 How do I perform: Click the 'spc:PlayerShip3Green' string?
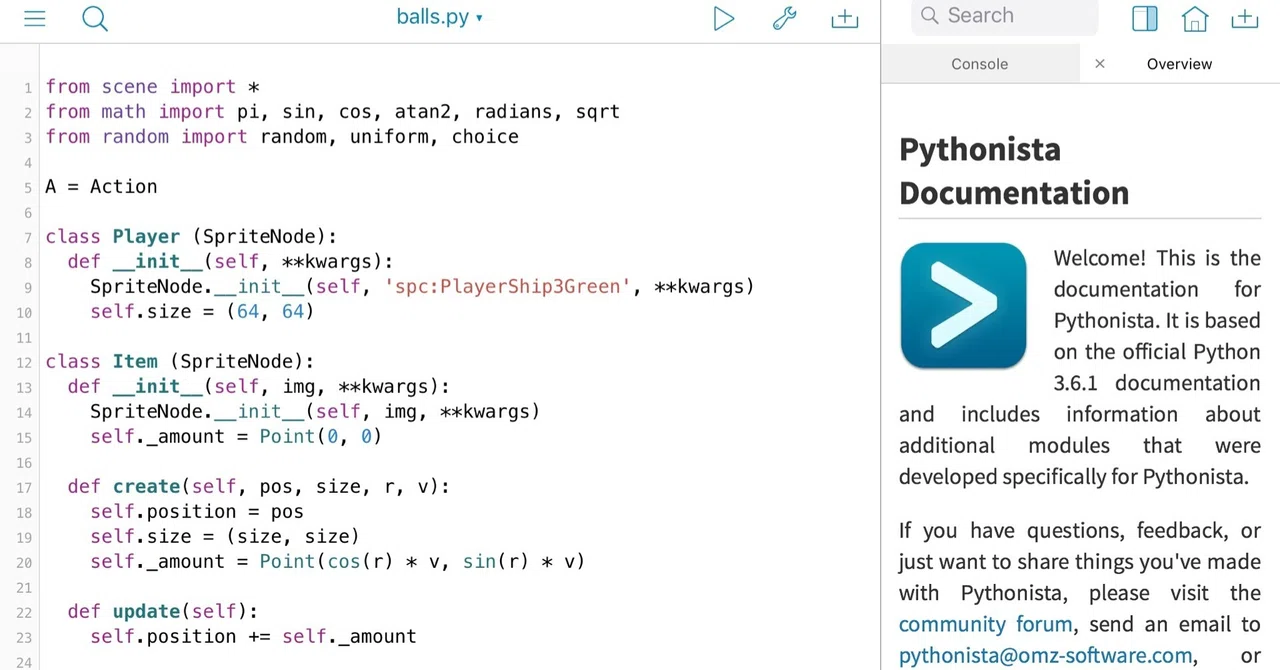tap(508, 287)
